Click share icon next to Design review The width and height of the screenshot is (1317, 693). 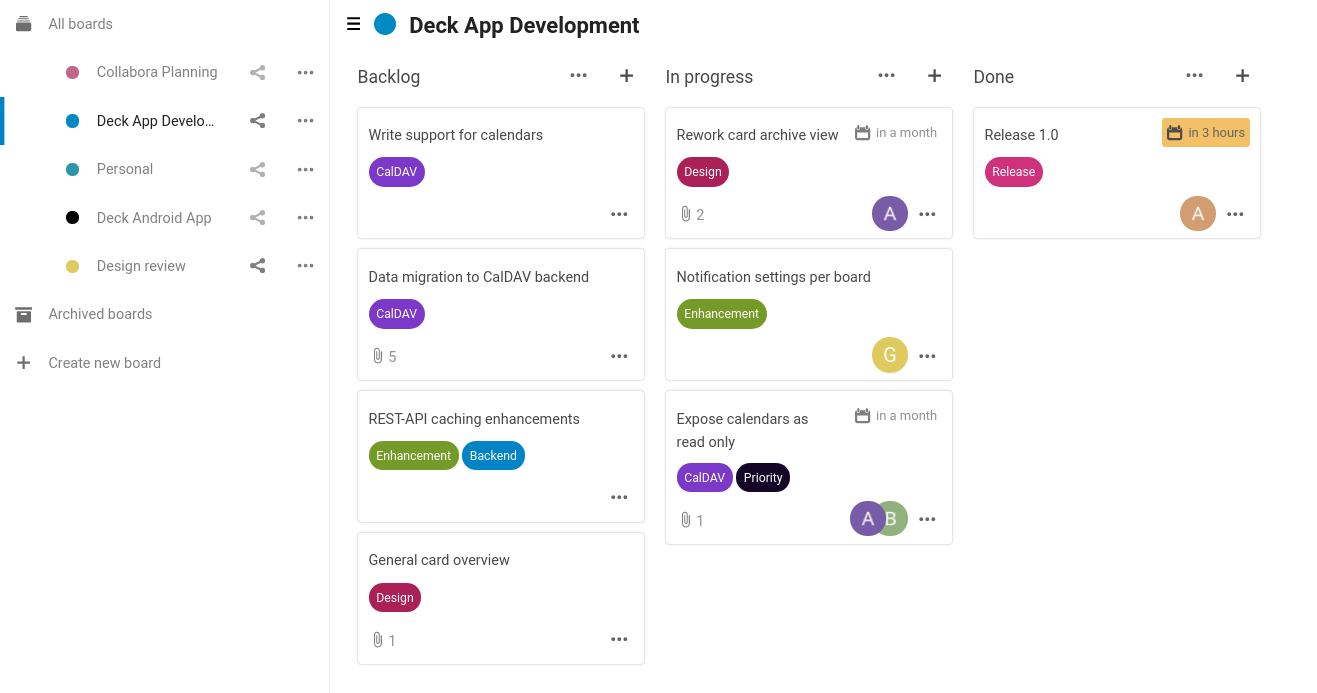pos(257,266)
